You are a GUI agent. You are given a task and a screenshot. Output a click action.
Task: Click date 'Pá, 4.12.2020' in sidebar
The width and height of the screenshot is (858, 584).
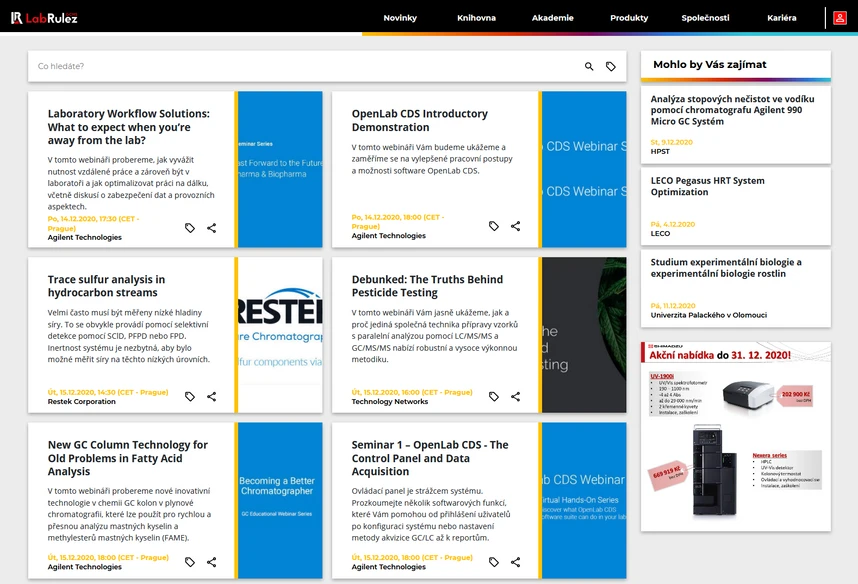coord(673,224)
